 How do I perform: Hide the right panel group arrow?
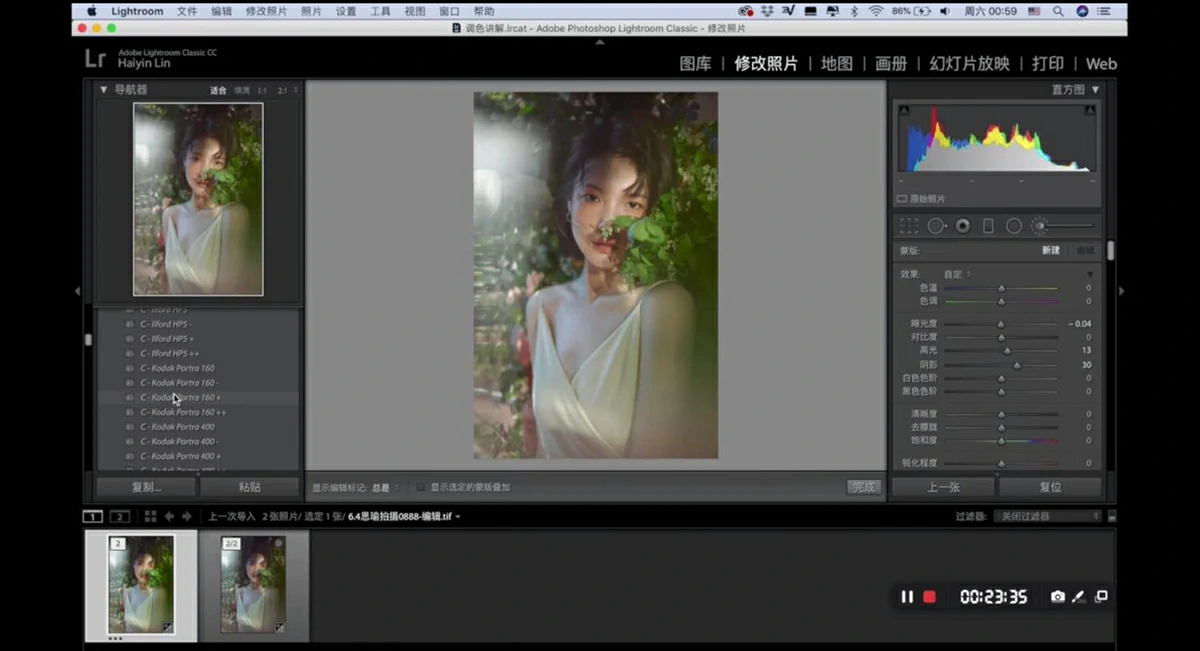[1121, 291]
